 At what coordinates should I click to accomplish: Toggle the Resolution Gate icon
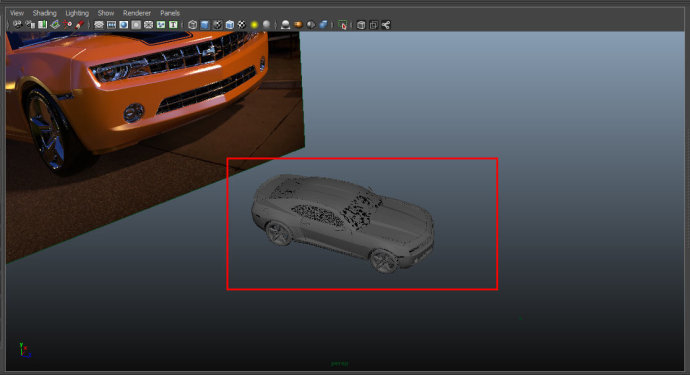coord(124,25)
